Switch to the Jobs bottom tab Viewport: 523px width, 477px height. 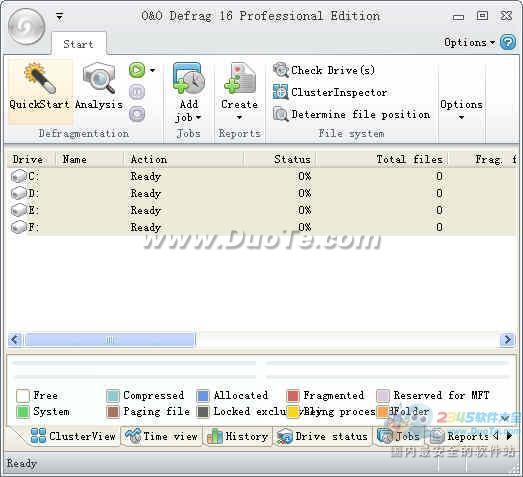point(399,436)
